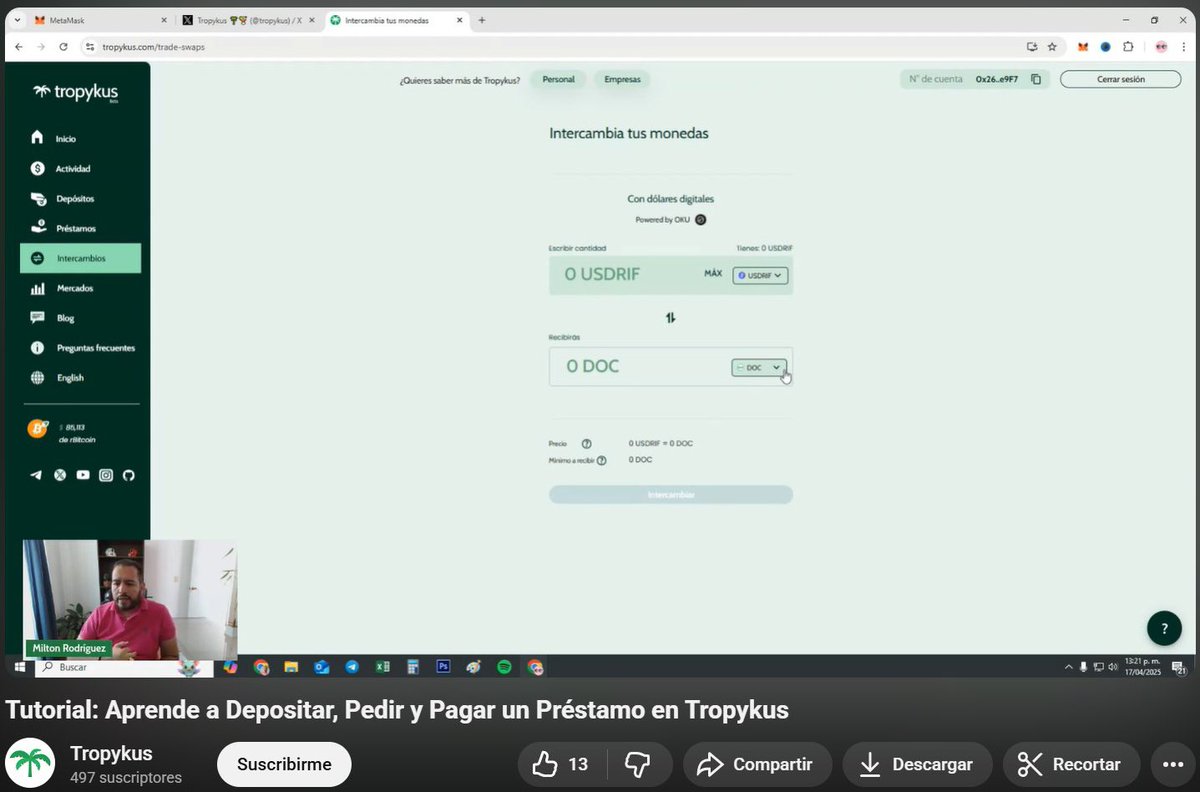
Task: Click the Preguntas frecuentes info icon
Action: 37,348
